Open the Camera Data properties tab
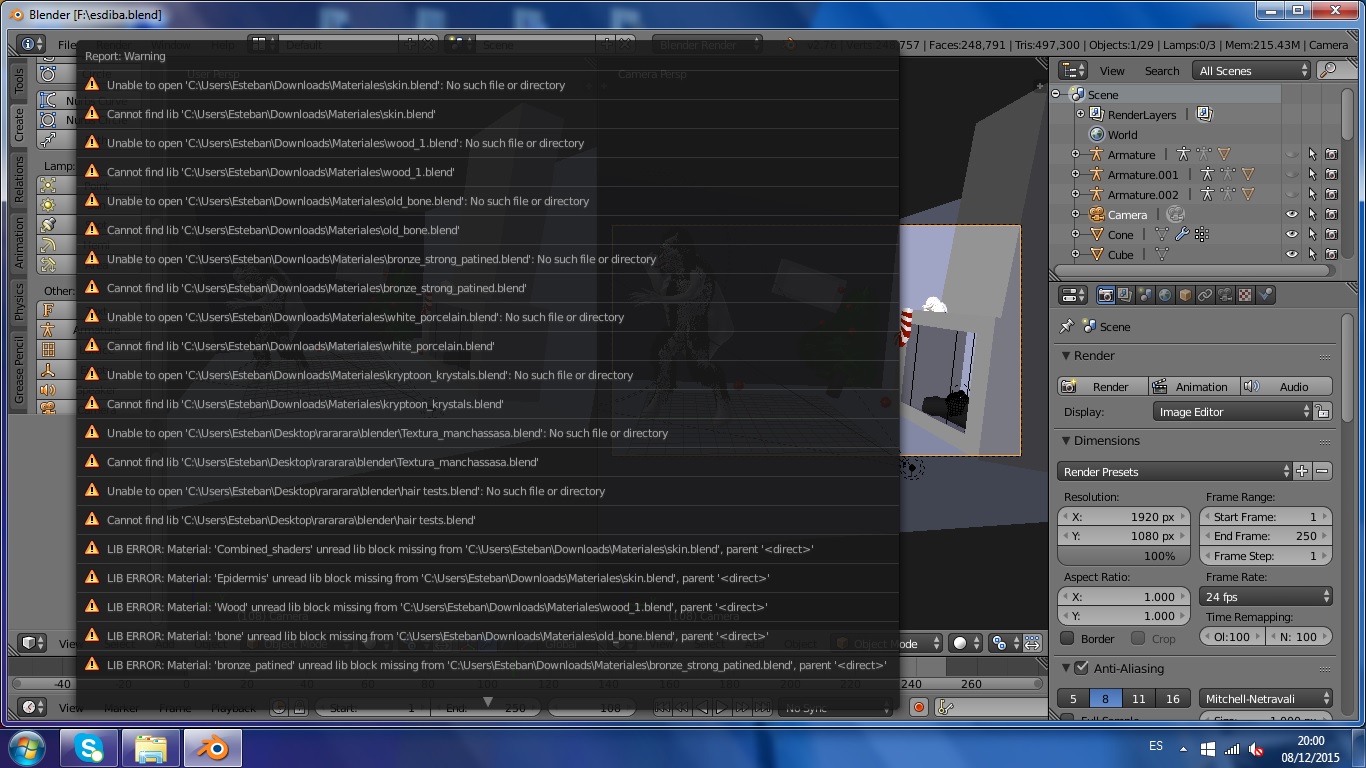 (x=1225, y=295)
